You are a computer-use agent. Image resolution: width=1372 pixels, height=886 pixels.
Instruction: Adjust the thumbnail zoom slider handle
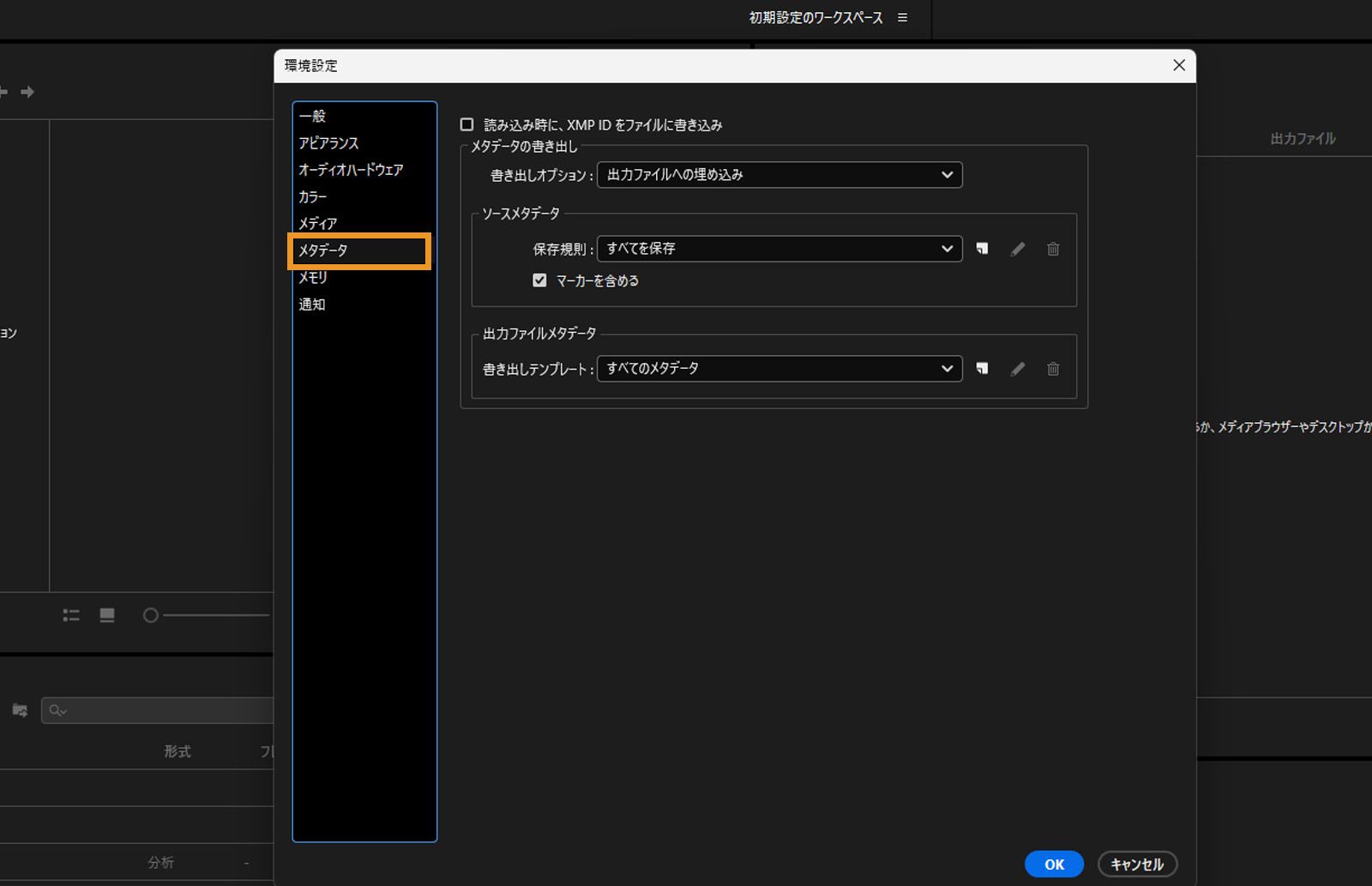[x=151, y=615]
